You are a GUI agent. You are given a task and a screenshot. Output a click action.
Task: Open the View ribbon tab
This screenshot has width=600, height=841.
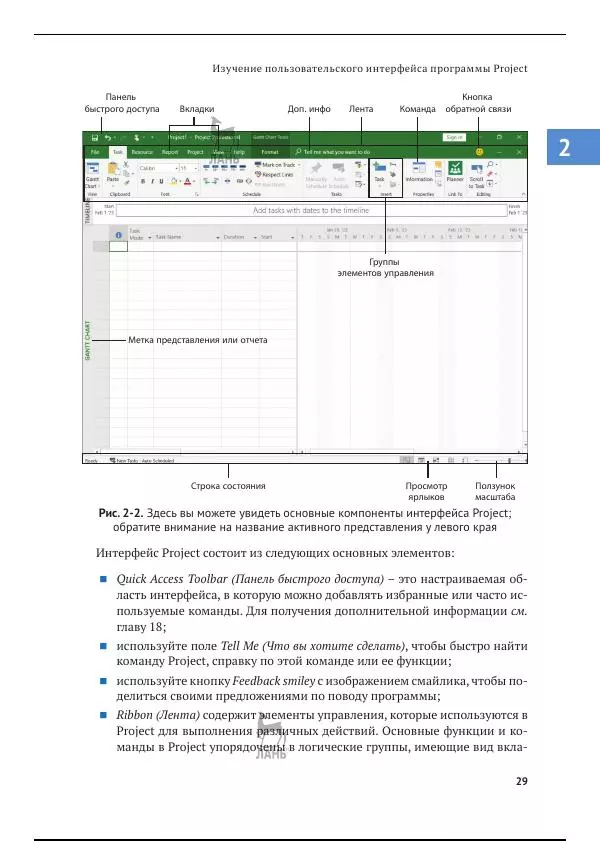(219, 152)
